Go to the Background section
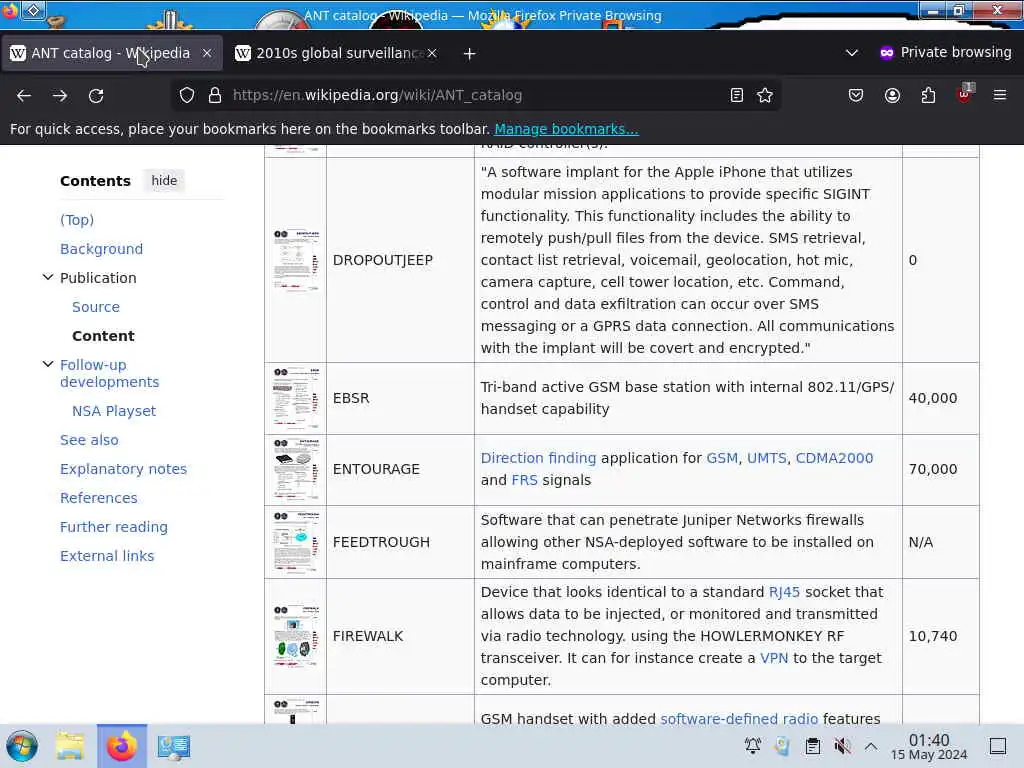Viewport: 1024px width, 768px height. coord(101,249)
